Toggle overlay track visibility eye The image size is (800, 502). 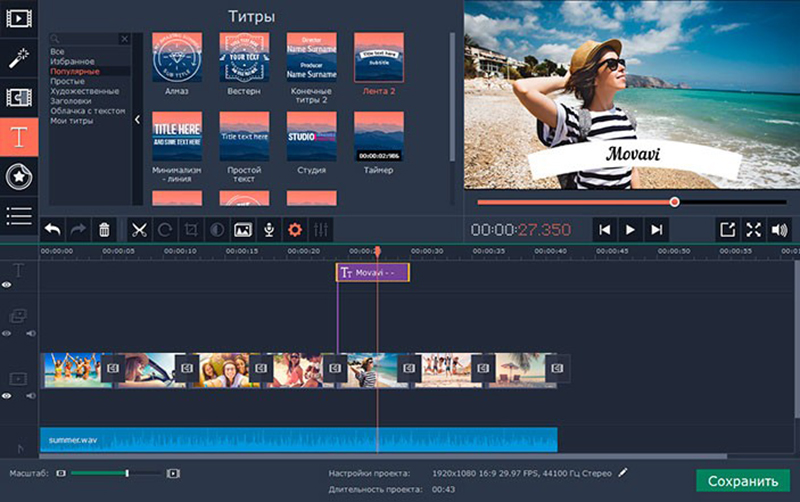coord(6,333)
